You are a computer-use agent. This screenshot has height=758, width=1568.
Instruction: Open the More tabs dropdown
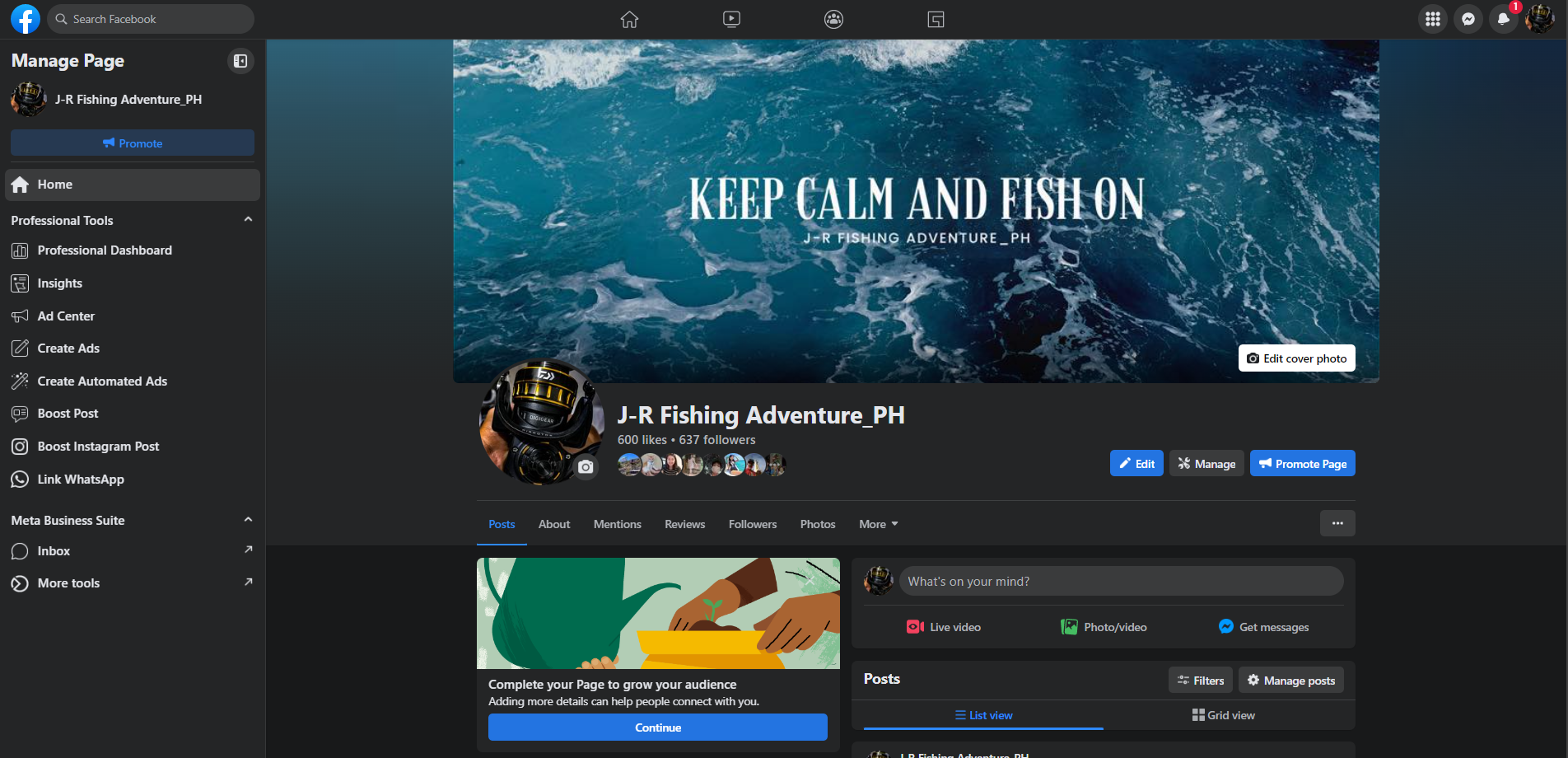click(878, 524)
